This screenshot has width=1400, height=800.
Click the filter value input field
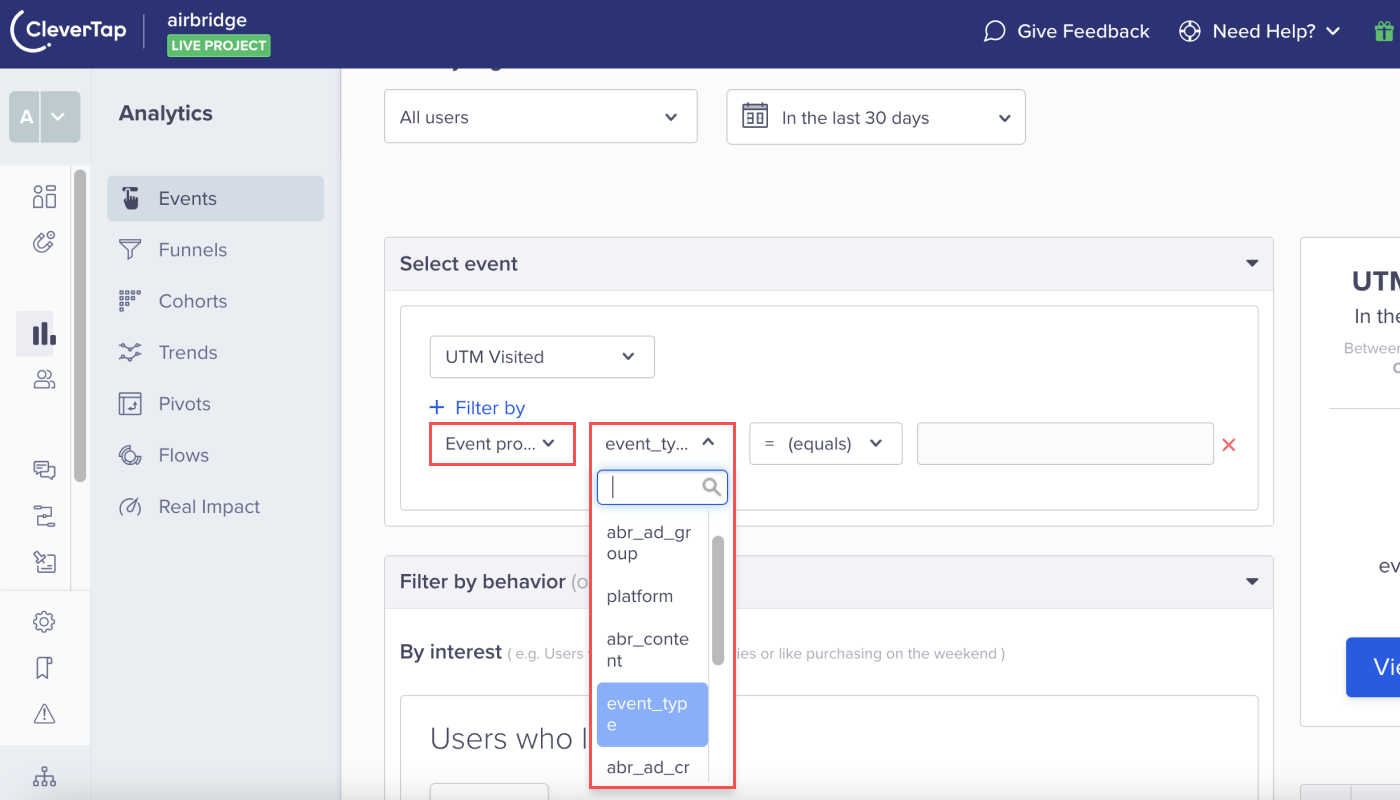click(x=1065, y=444)
